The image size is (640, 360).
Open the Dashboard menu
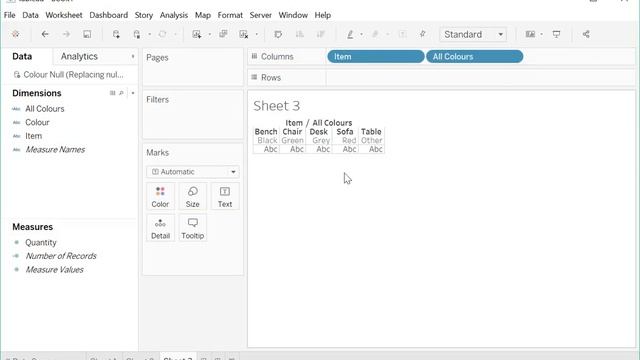(109, 15)
